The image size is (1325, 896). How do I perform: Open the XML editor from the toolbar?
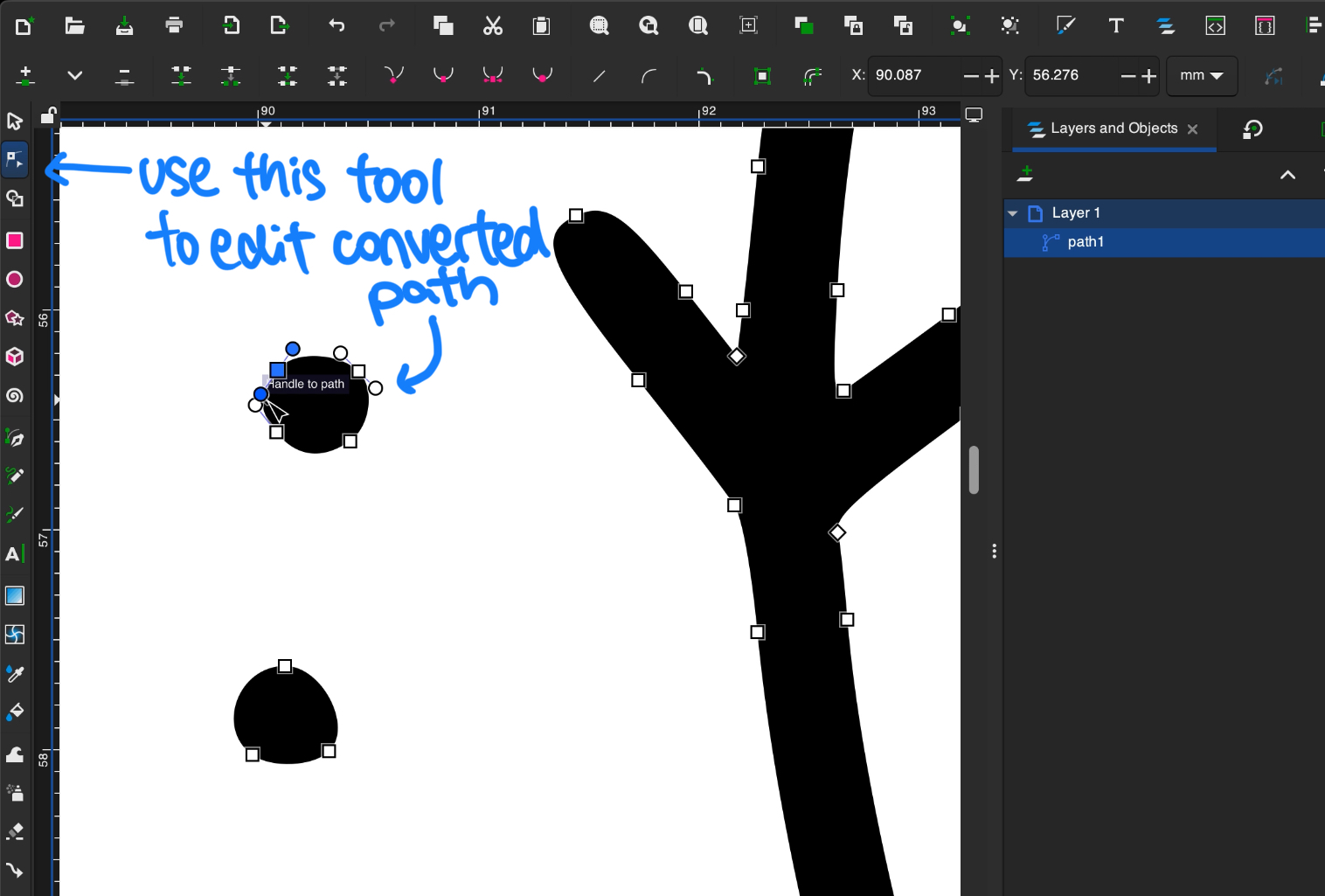click(x=1215, y=25)
